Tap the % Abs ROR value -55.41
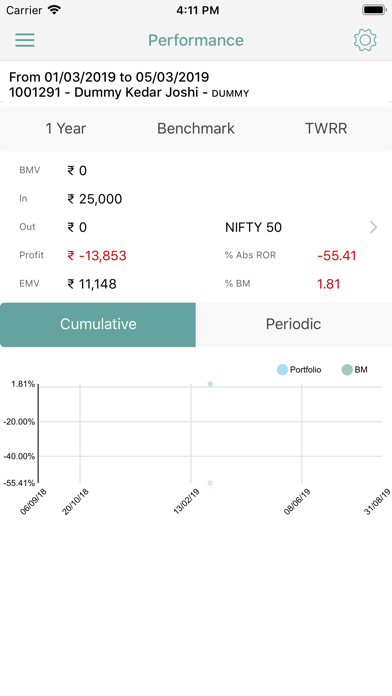This screenshot has width=392, height=696. point(337,256)
